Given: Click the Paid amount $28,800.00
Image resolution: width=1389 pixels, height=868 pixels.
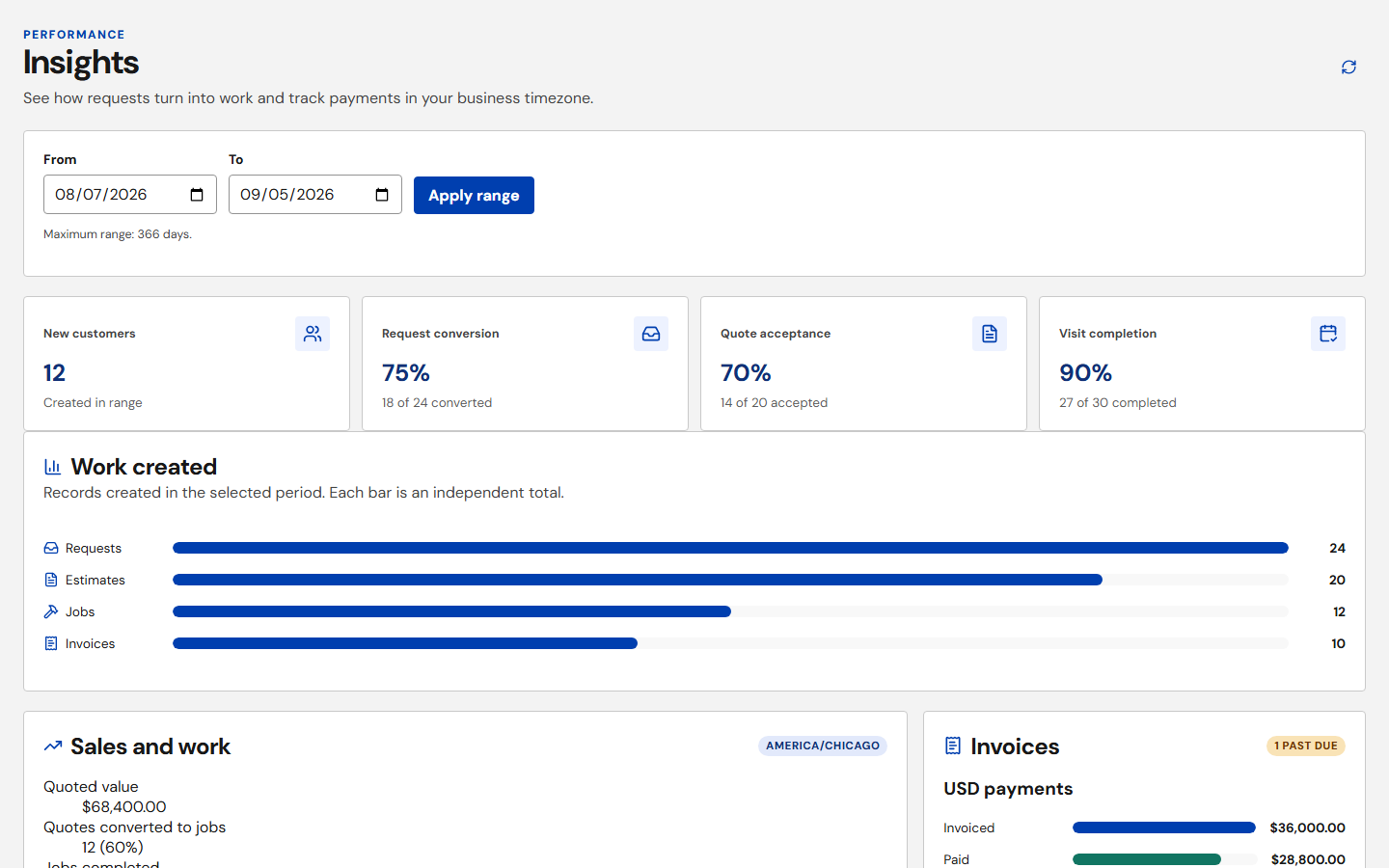Looking at the screenshot, I should (1308, 859).
